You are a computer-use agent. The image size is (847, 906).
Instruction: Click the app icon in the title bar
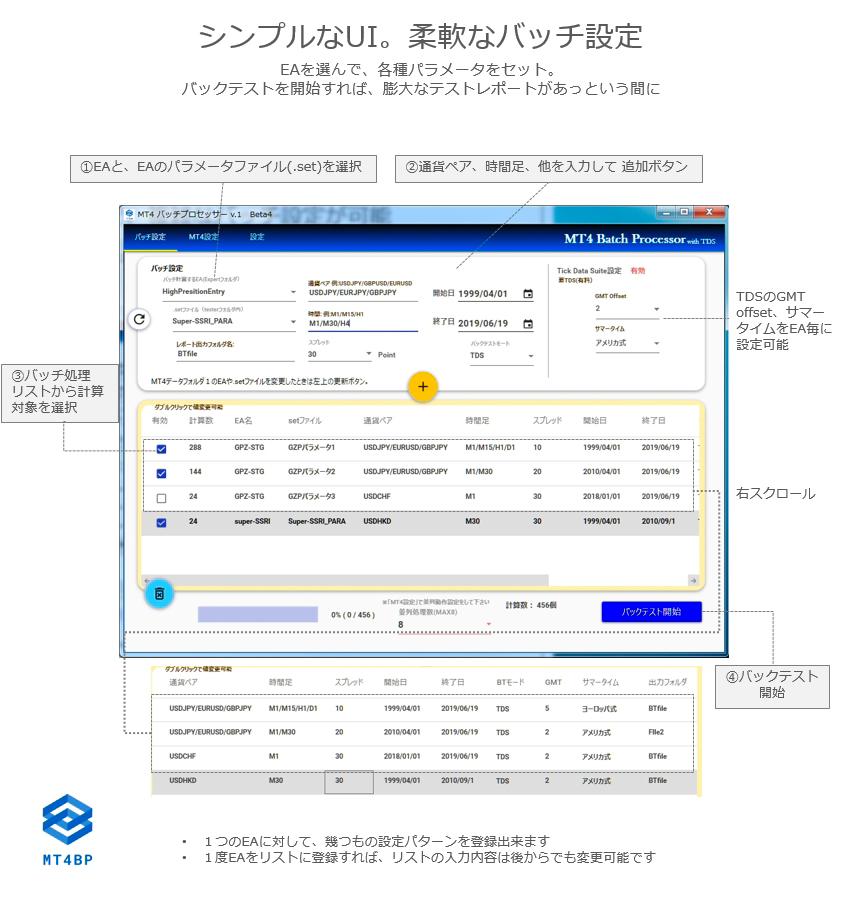click(x=129, y=214)
